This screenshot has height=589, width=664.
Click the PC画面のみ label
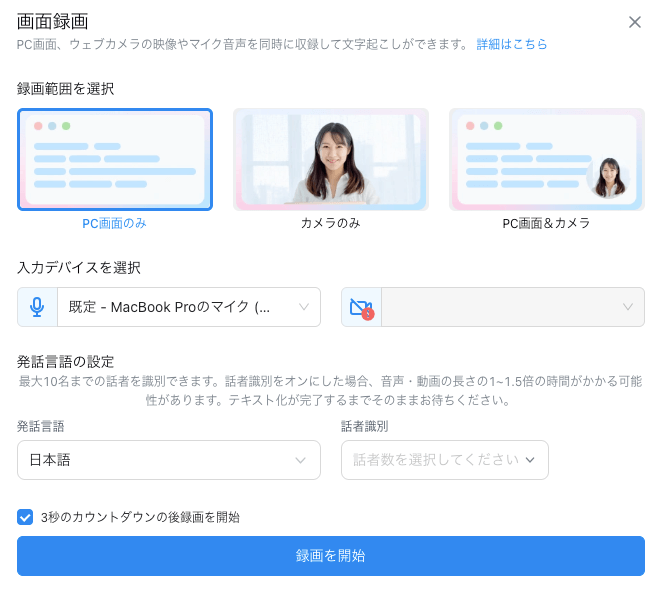(114, 223)
